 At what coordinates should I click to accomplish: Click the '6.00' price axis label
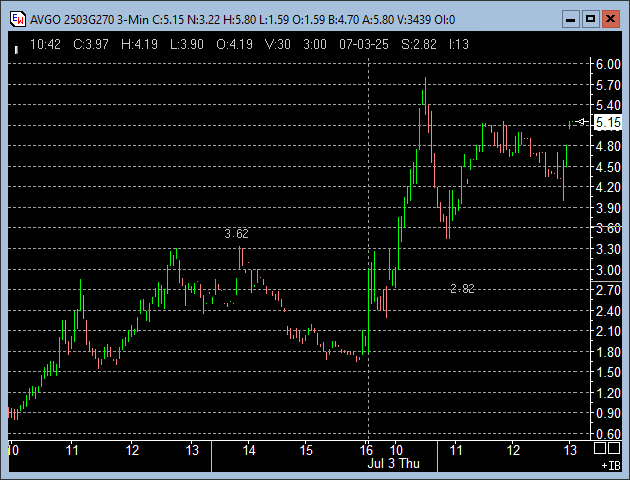tap(608, 64)
